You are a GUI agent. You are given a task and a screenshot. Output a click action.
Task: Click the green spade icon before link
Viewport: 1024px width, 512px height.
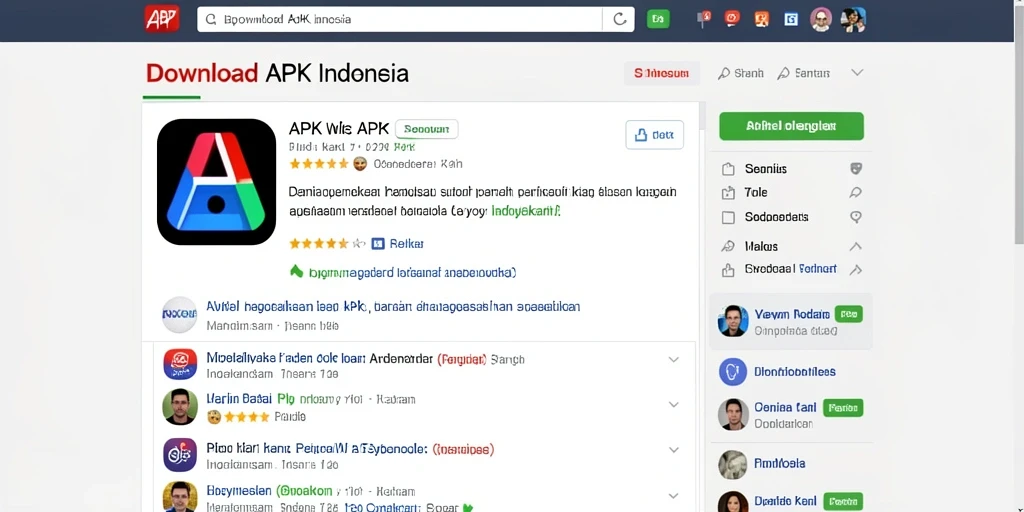pos(296,271)
